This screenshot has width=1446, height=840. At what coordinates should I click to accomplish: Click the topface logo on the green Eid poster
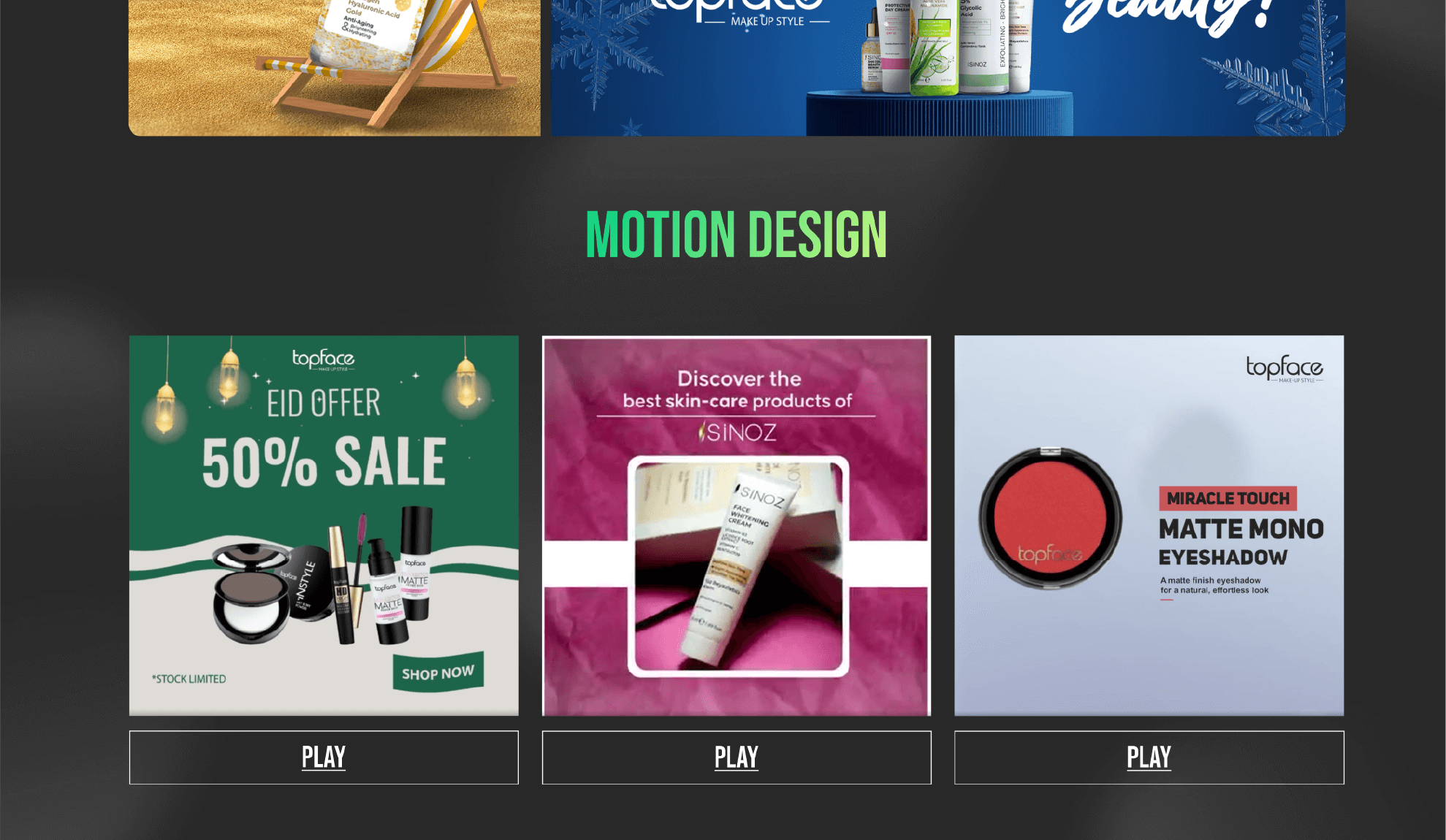[x=323, y=359]
